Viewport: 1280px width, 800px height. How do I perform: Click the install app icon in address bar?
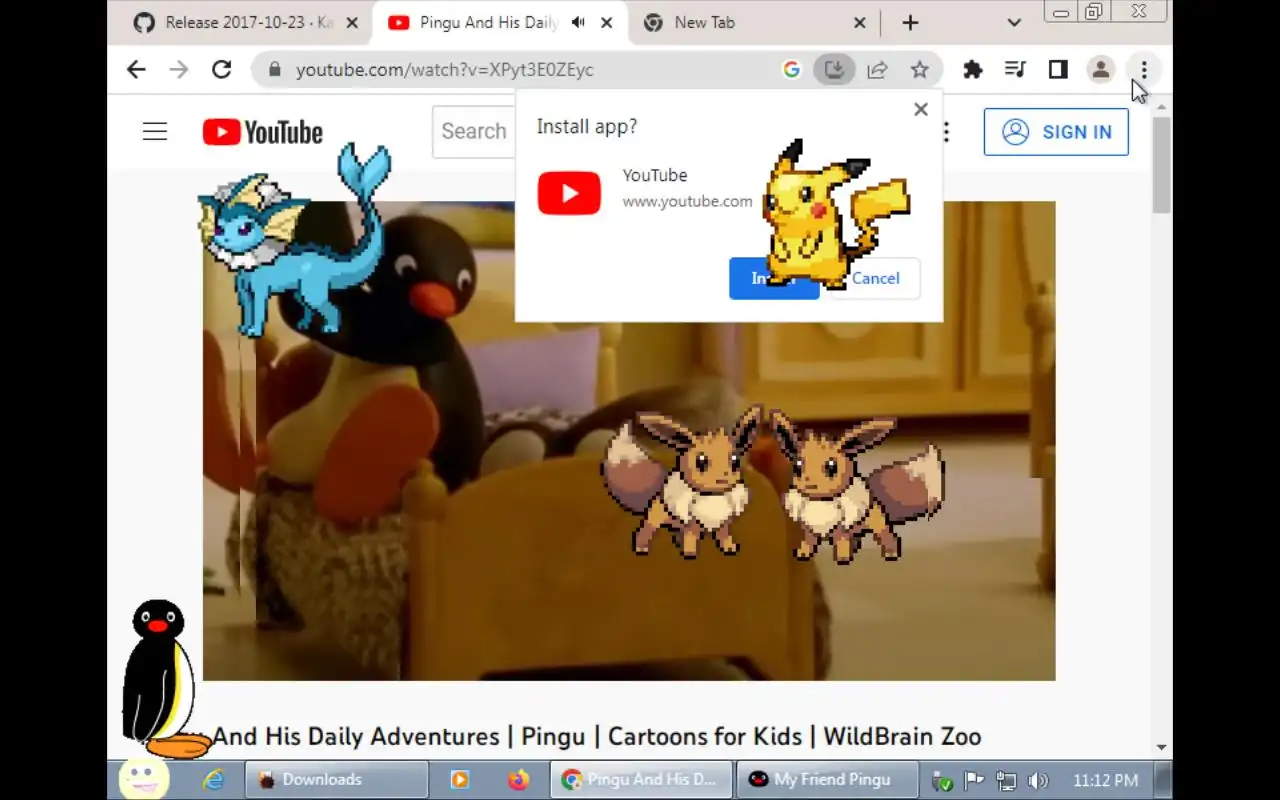click(x=834, y=69)
